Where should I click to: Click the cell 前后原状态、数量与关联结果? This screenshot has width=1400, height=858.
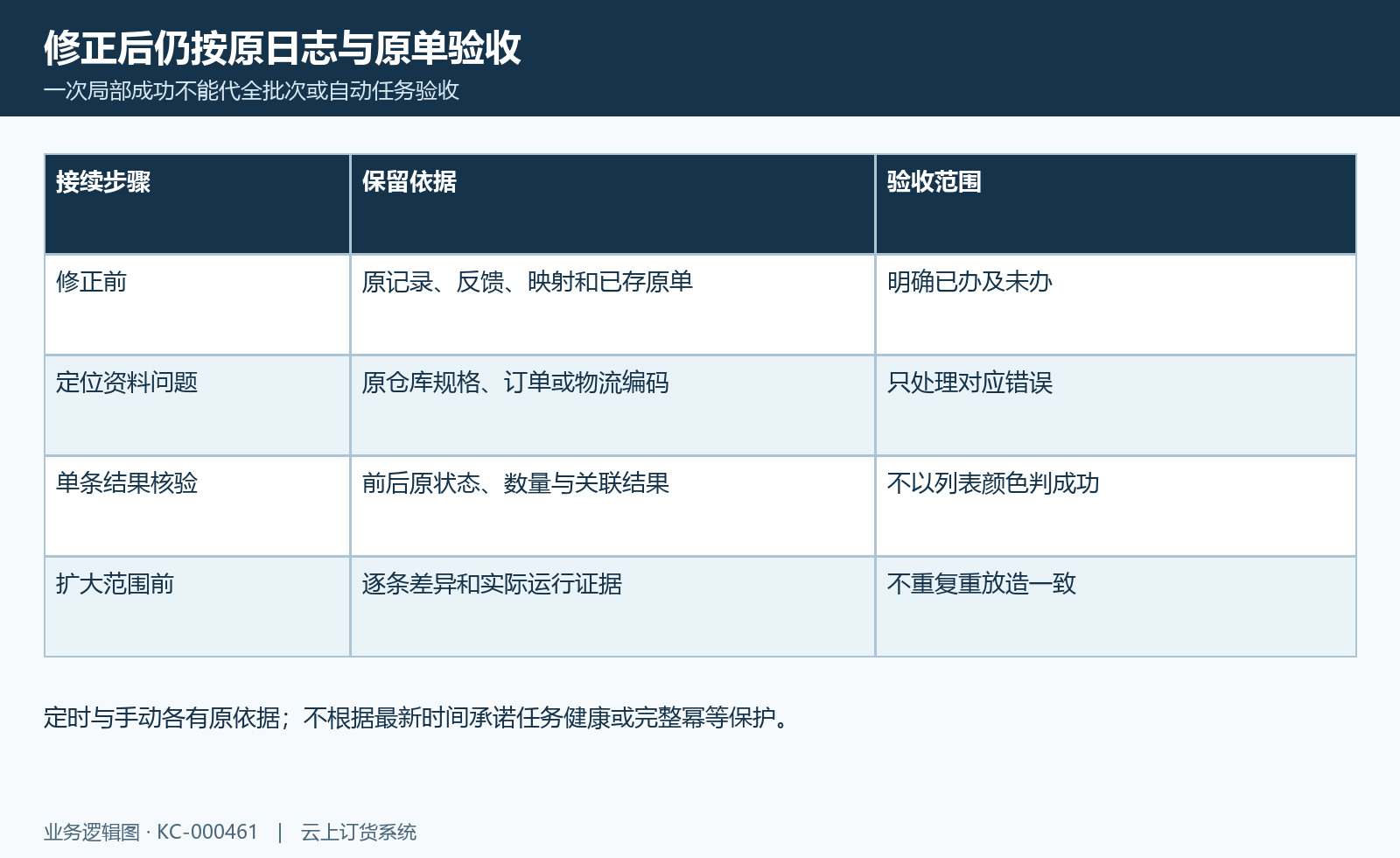click(x=612, y=506)
